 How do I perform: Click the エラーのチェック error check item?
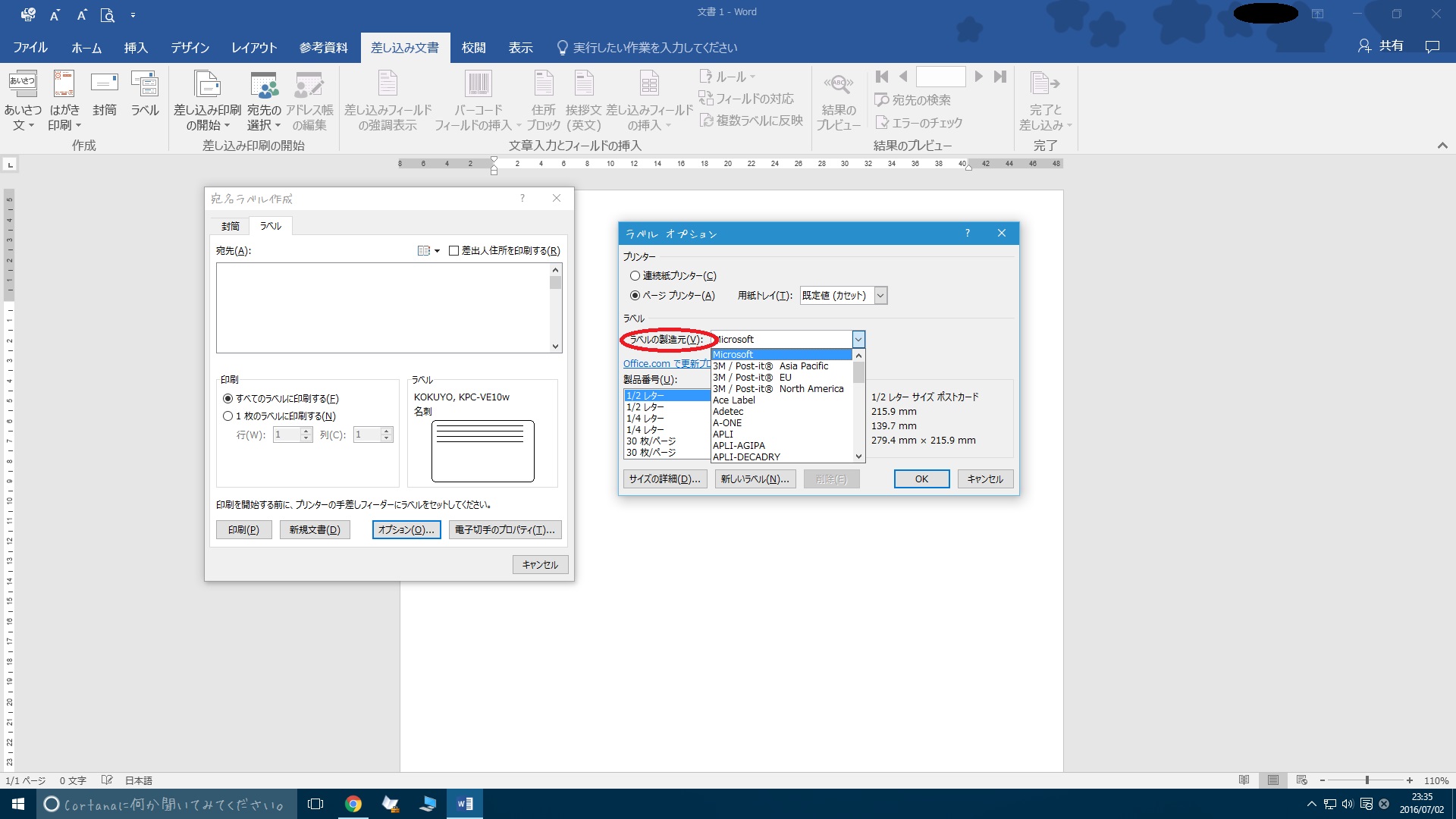click(918, 123)
